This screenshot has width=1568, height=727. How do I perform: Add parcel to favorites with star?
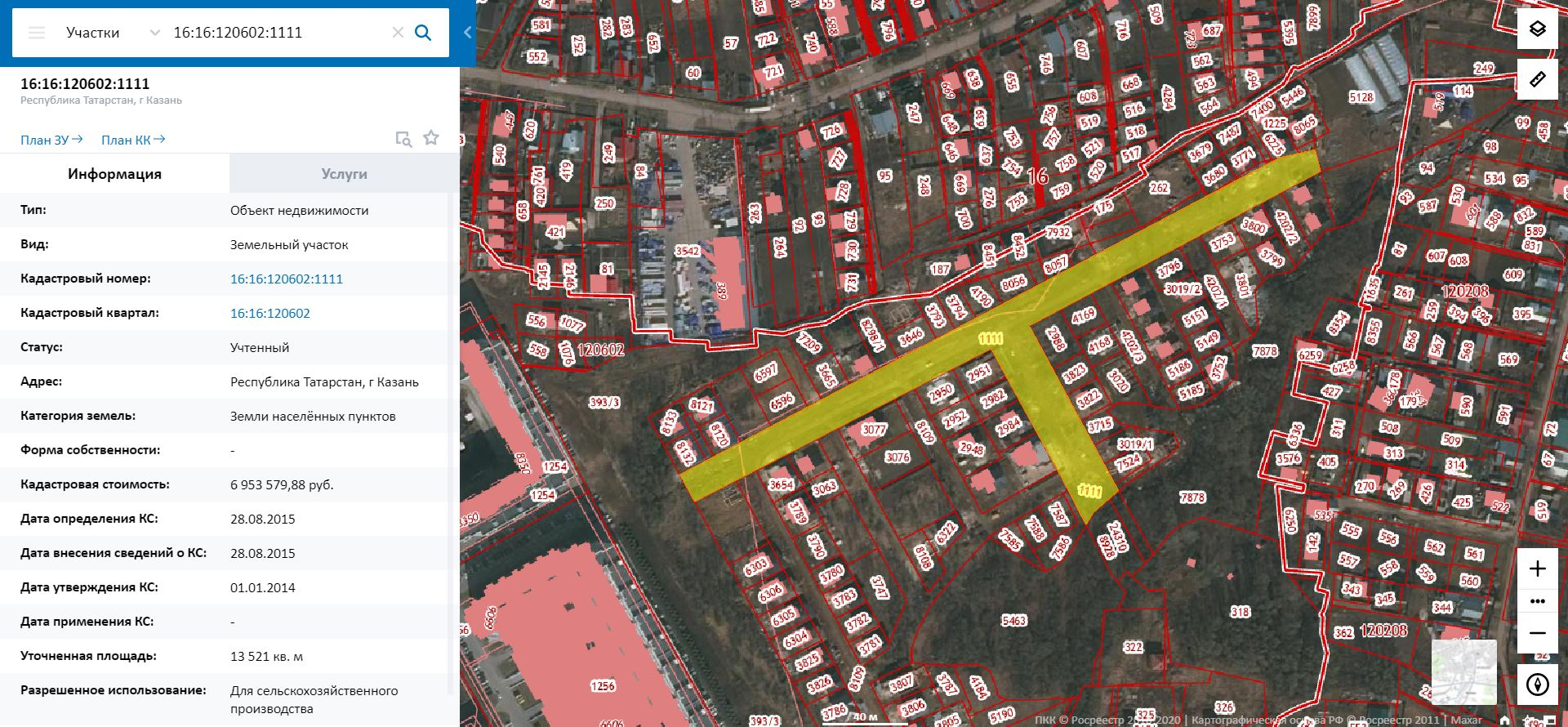point(431,138)
